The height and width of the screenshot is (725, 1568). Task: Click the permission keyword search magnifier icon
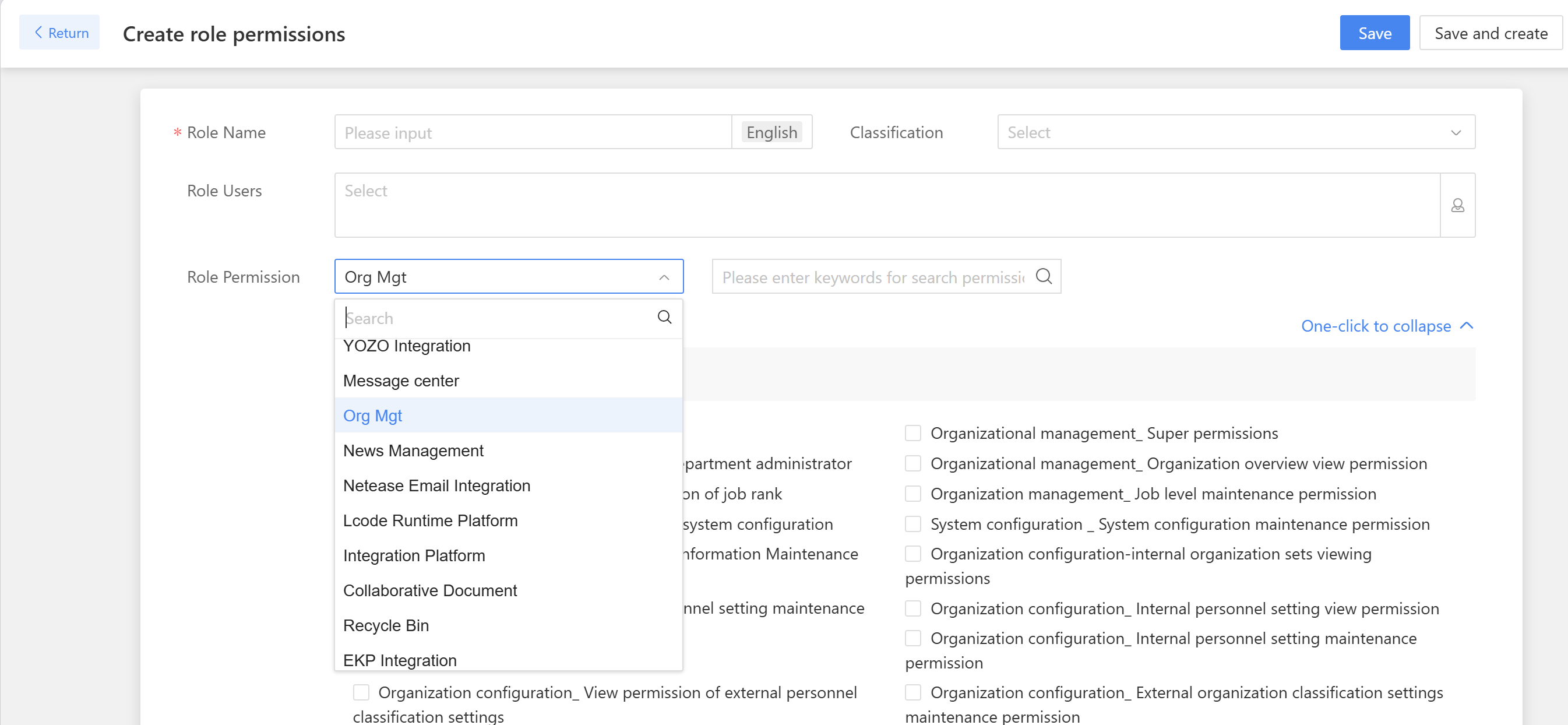[1044, 277]
